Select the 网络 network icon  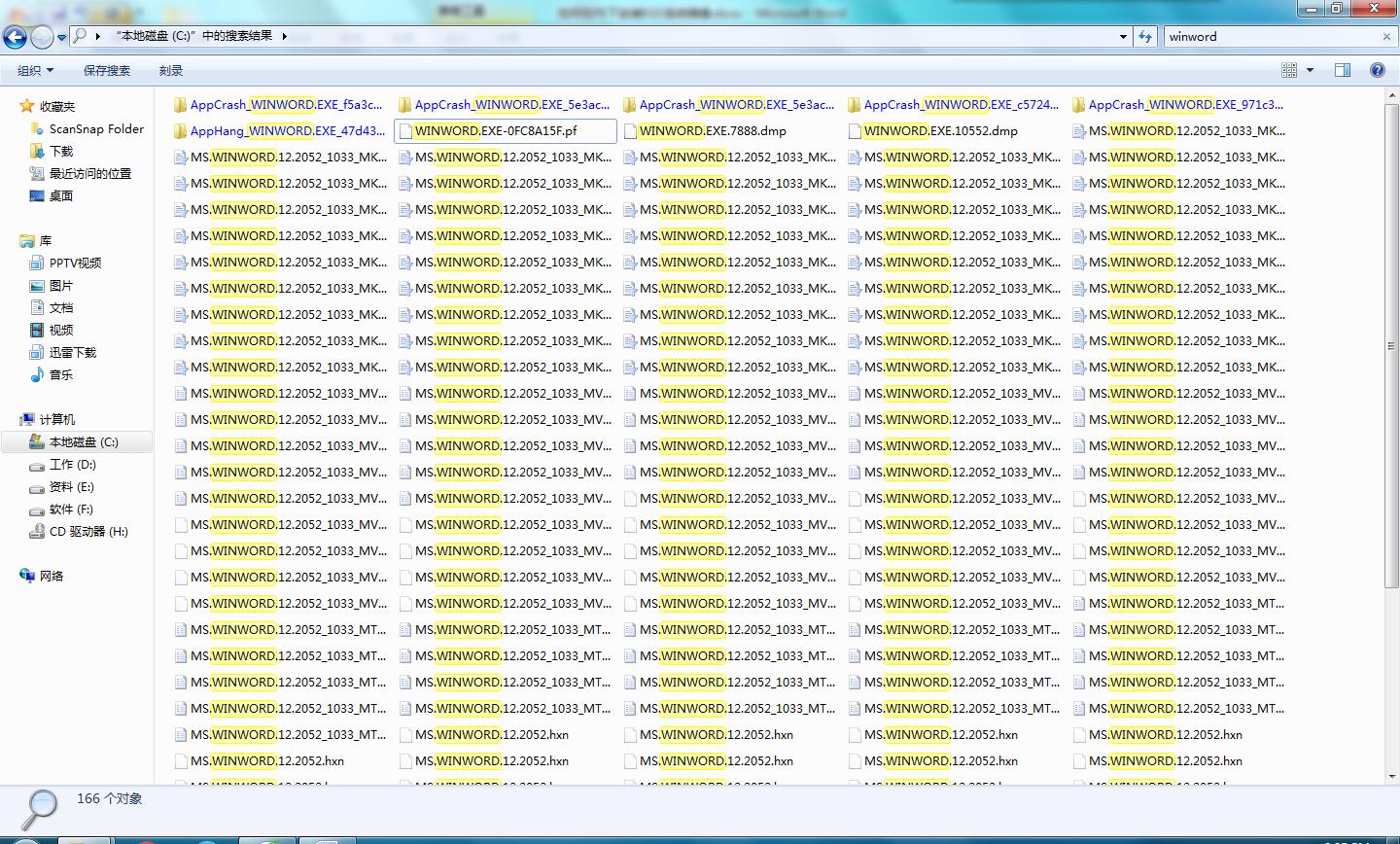(x=27, y=576)
